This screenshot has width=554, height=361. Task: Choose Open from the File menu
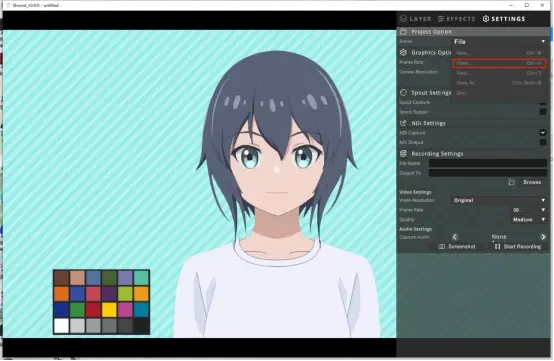[499, 63]
